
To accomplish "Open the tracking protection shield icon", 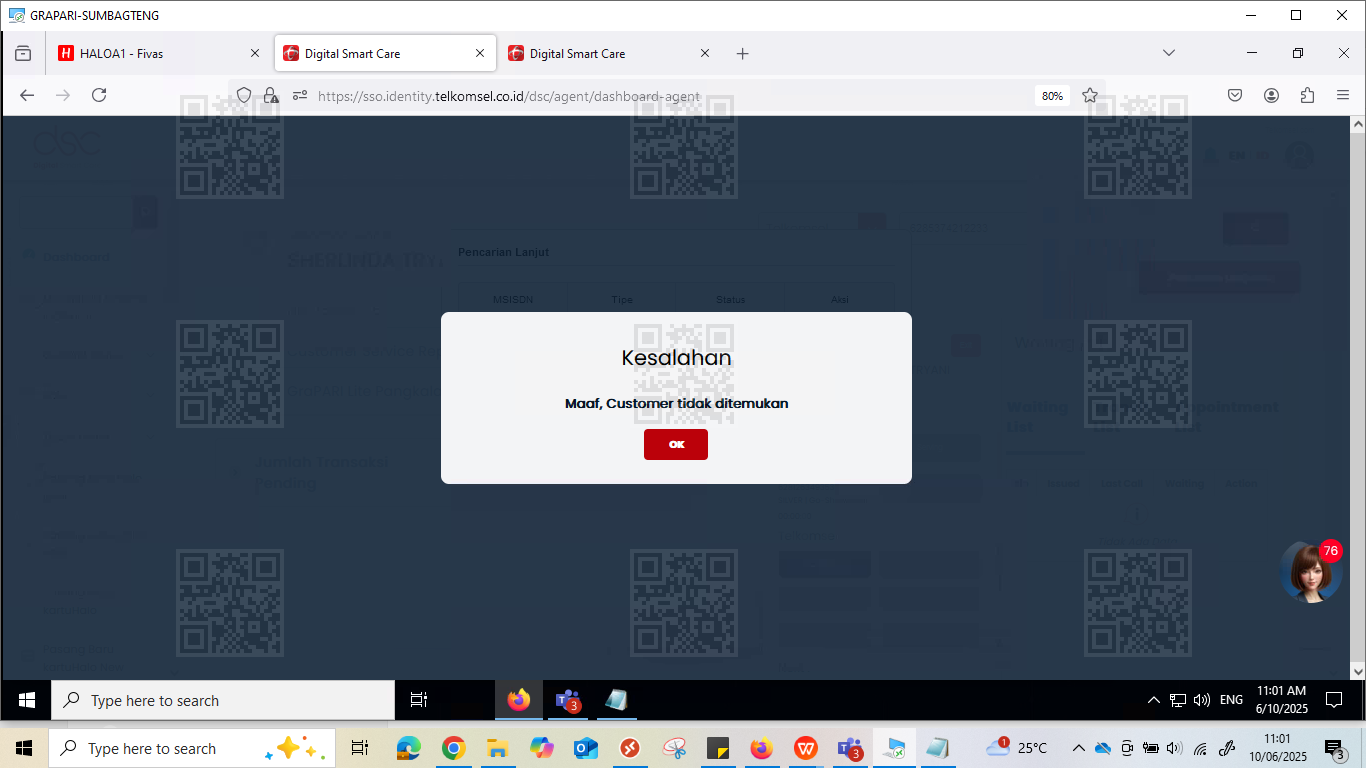I will click(x=244, y=96).
